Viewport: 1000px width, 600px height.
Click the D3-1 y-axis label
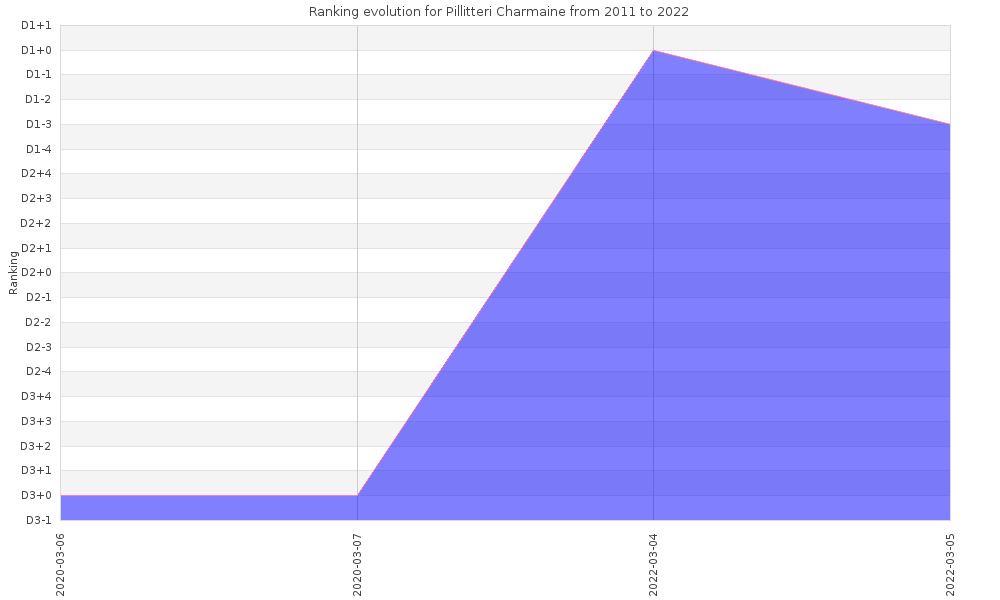coord(37,520)
